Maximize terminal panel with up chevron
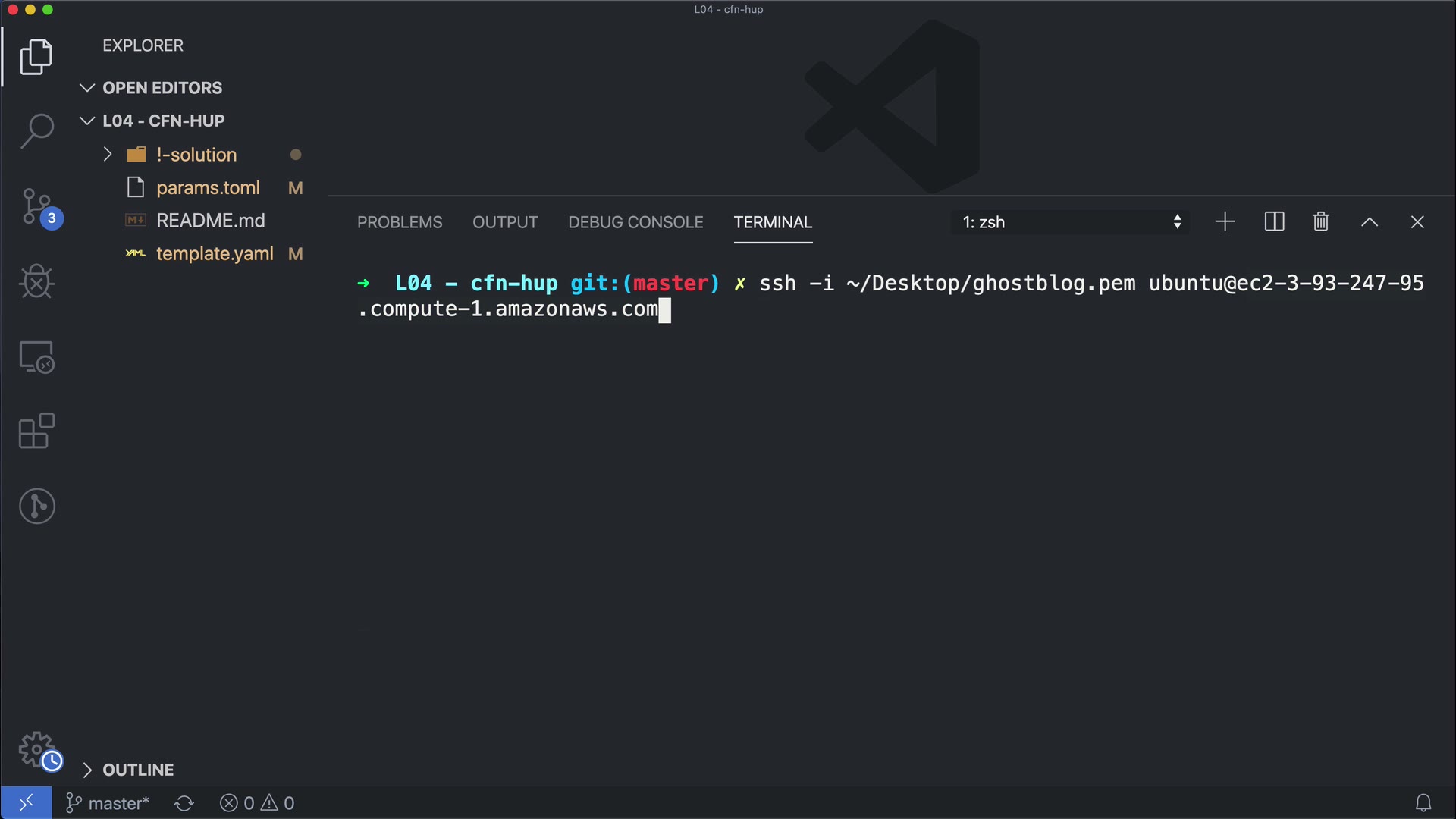The image size is (1456, 819). pyautogui.click(x=1369, y=222)
